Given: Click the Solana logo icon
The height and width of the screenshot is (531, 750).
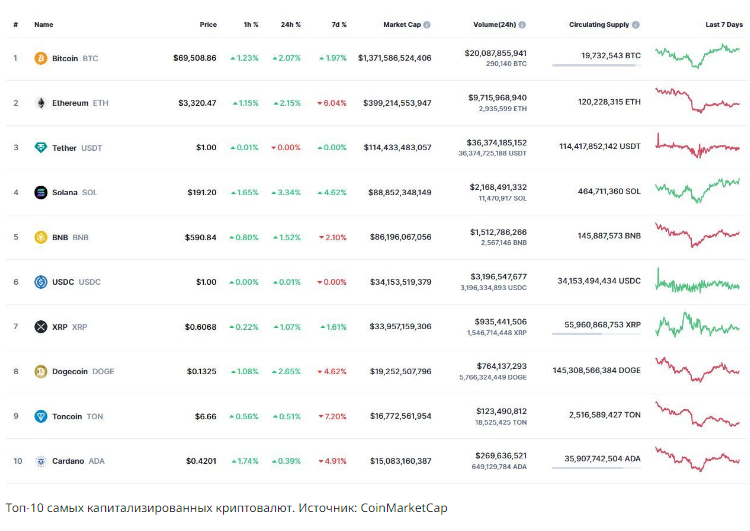Looking at the screenshot, I should [x=41, y=192].
